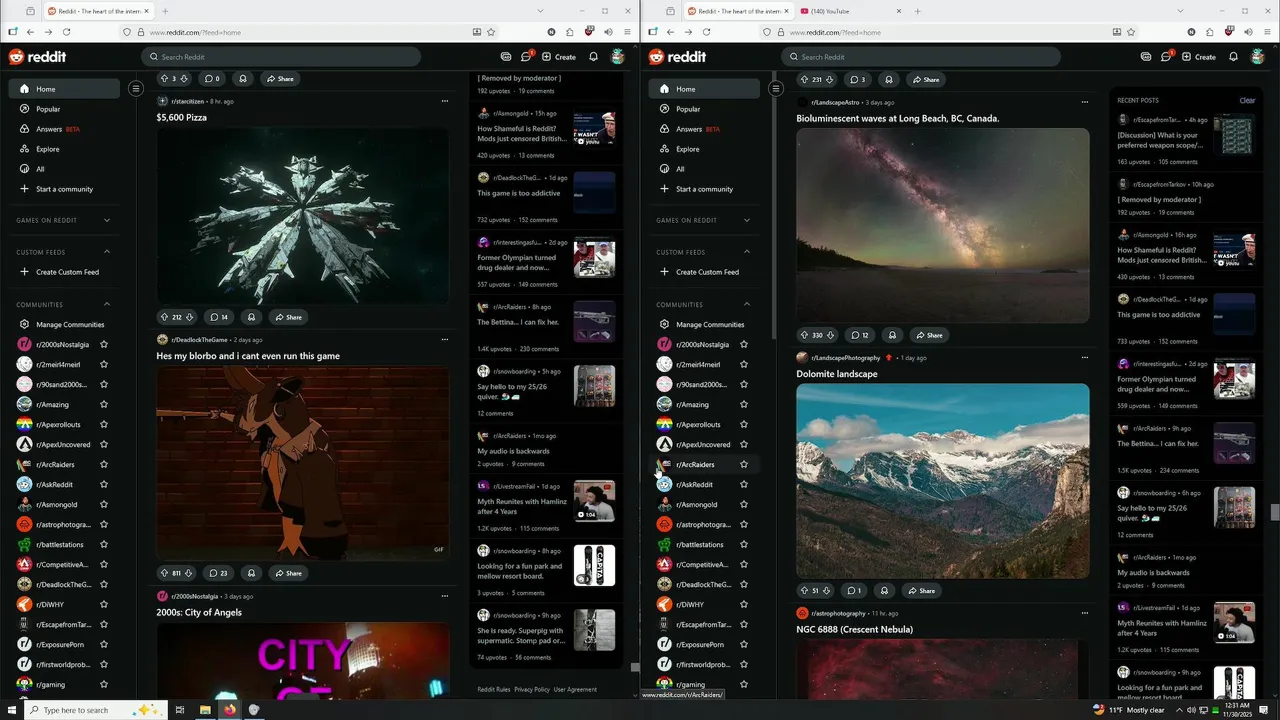Open Privacy Policy link in left window
Screen dimensions: 1280x720
[x=532, y=689]
